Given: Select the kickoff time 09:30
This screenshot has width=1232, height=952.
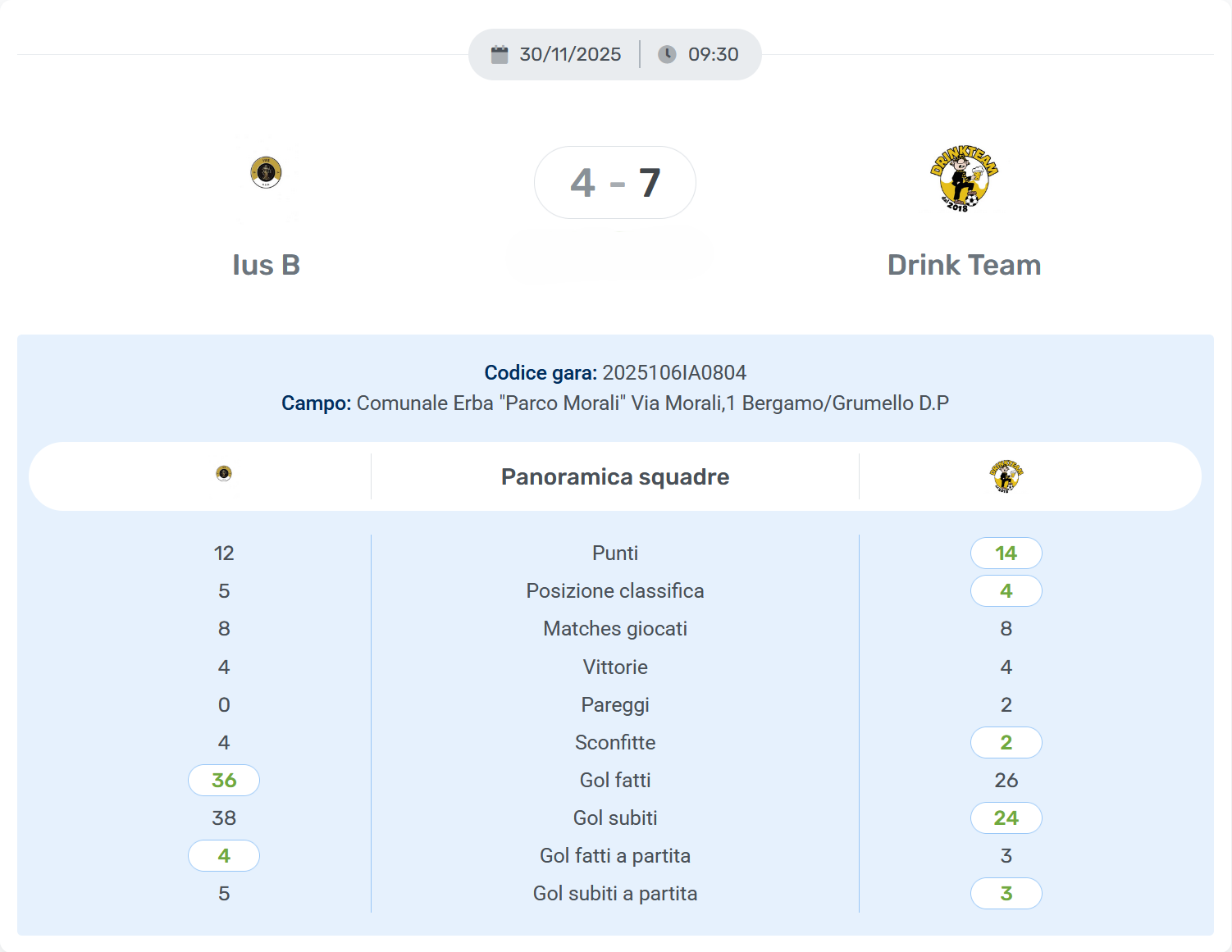Looking at the screenshot, I should point(713,55).
